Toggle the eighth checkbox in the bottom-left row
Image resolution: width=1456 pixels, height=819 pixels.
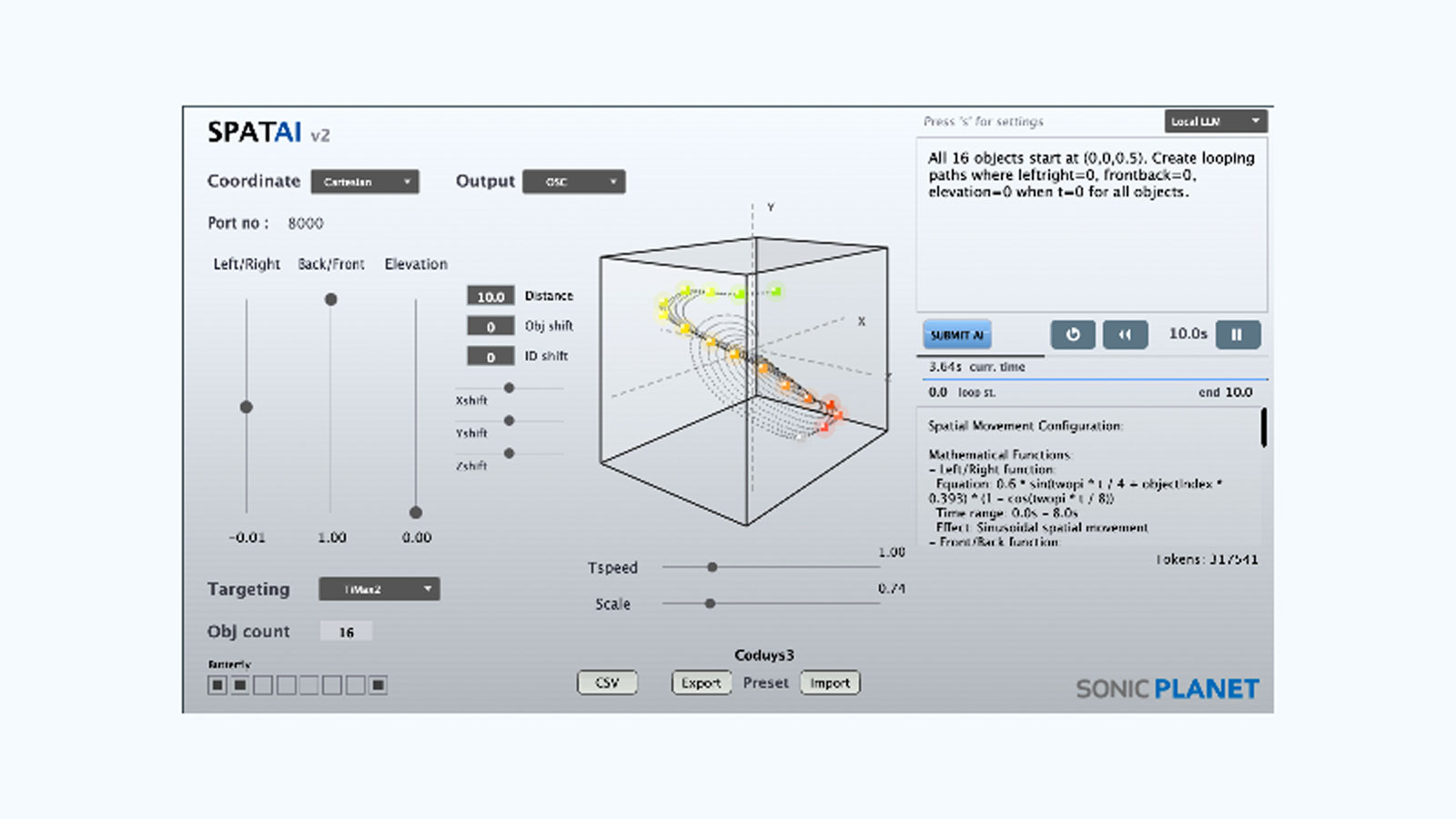(379, 685)
